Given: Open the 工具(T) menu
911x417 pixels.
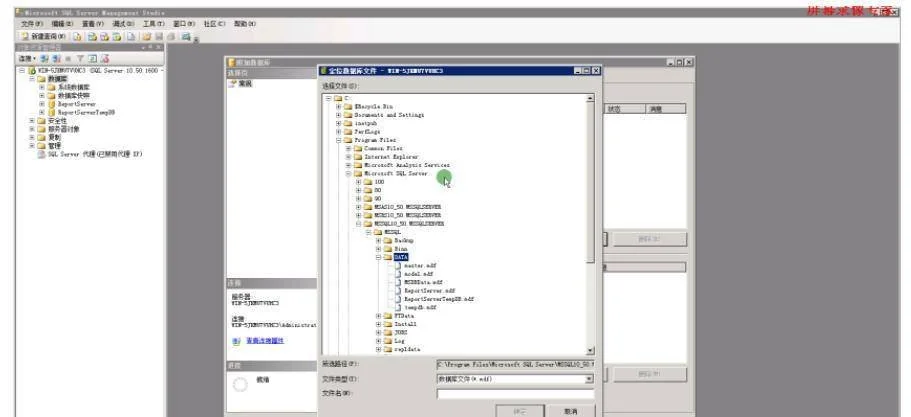Looking at the screenshot, I should pos(153,23).
